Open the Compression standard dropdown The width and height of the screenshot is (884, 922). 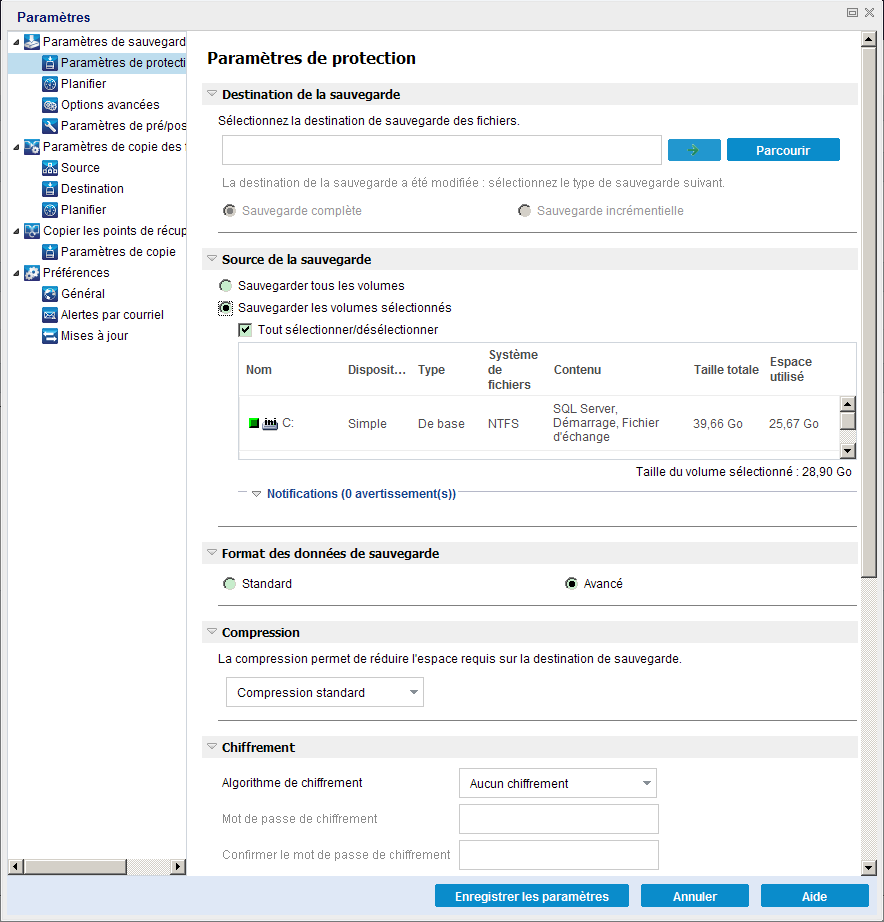tap(325, 693)
